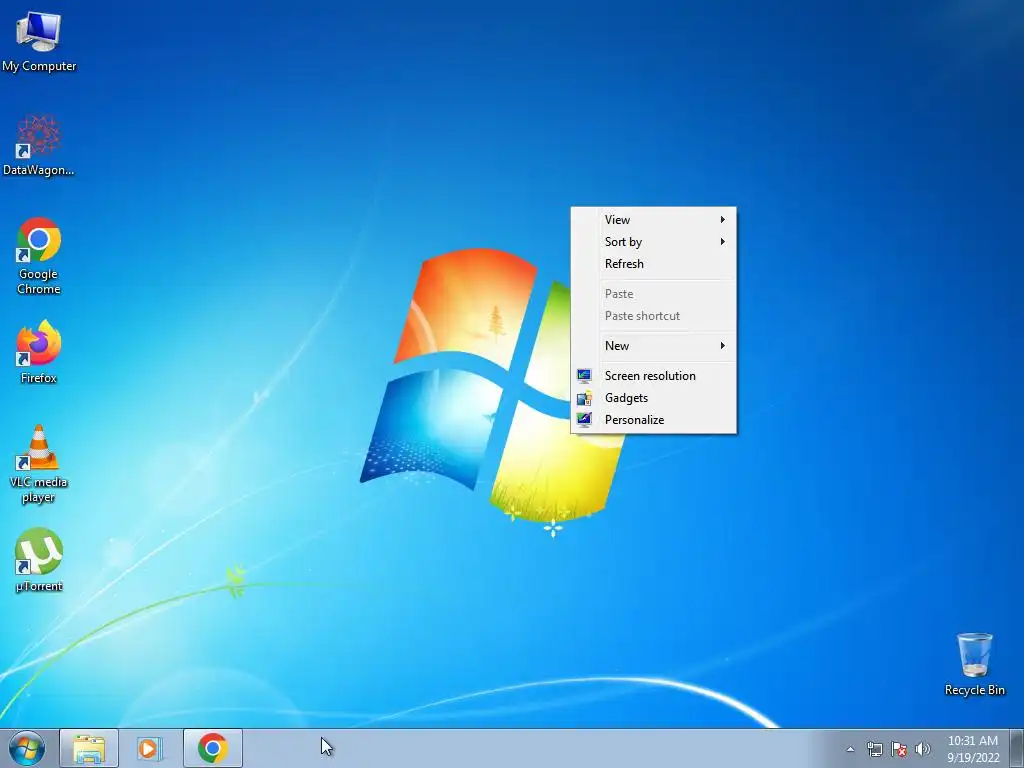The image size is (1024, 768).
Task: Select the Recycle Bin icon
Action: tap(974, 664)
